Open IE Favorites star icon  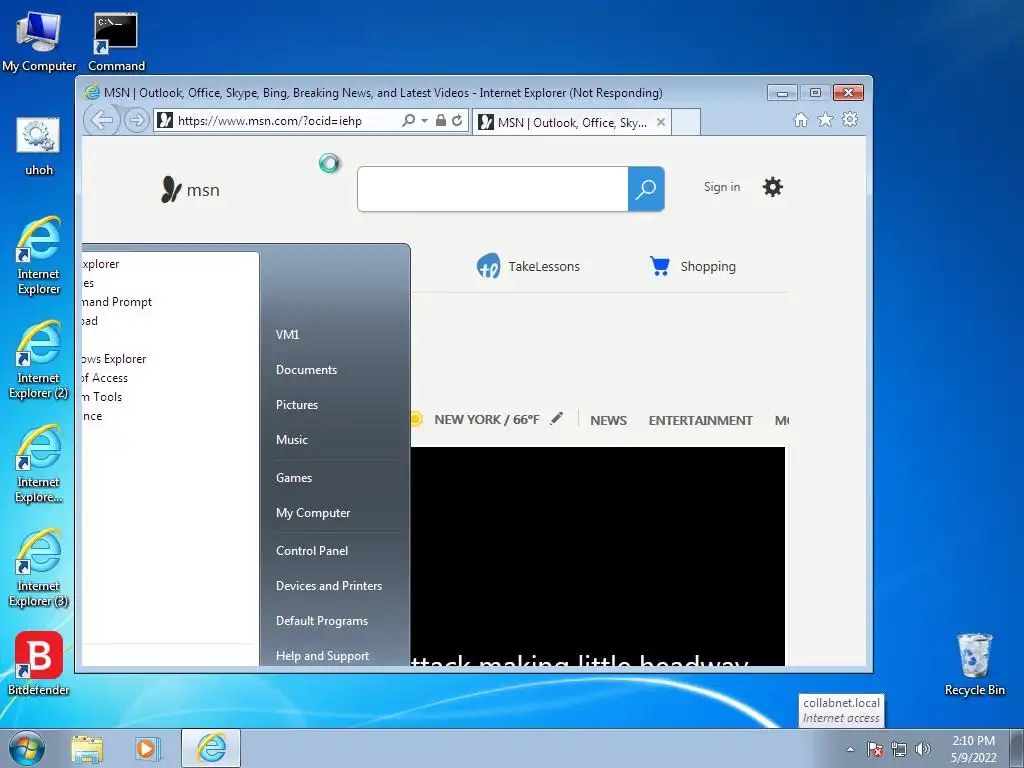(825, 120)
